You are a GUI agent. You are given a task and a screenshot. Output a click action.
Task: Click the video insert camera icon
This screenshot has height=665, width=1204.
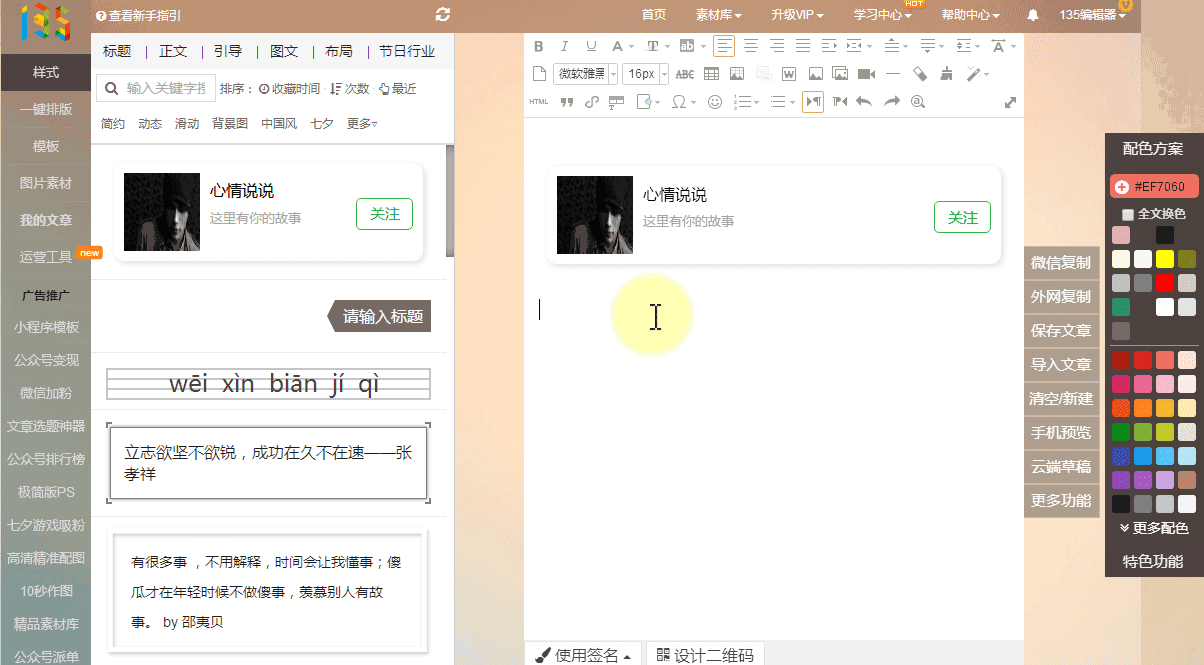tap(866, 74)
